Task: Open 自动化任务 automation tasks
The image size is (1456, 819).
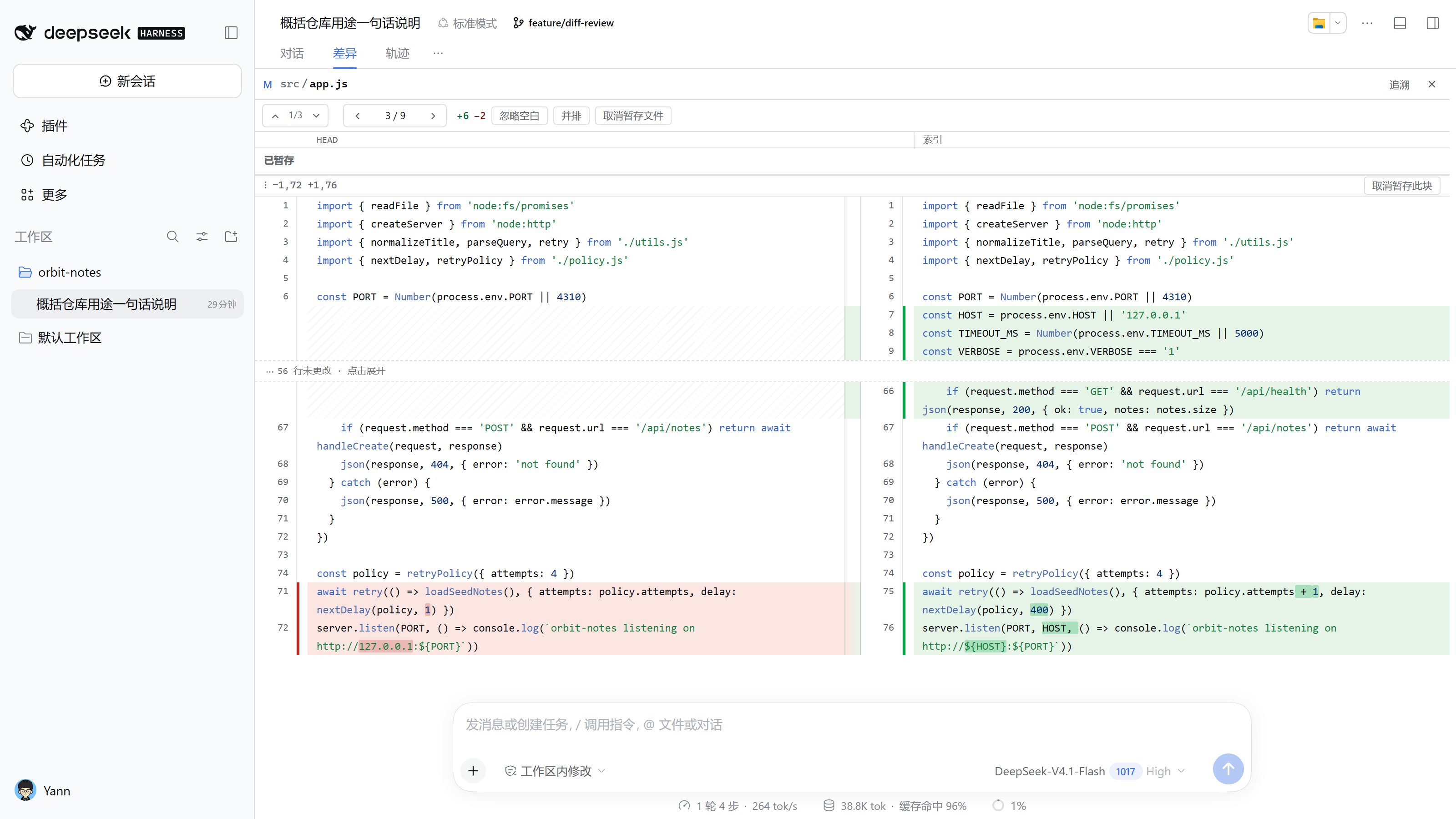Action: coord(63,160)
